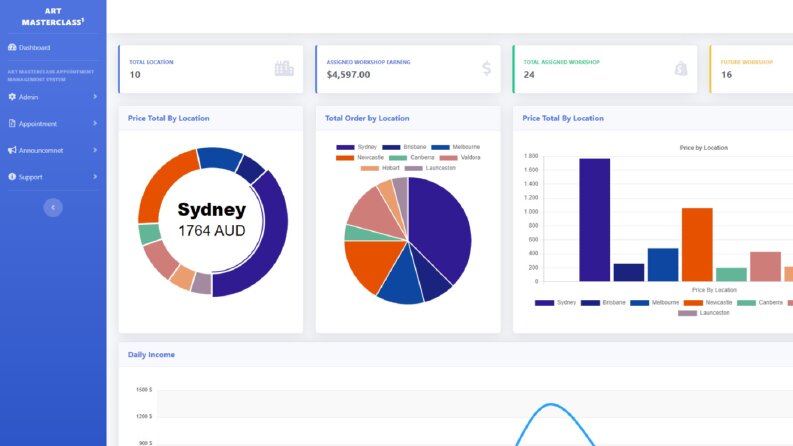
Task: Click the 'Total Assigned Workshop' value 24
Action: pos(529,74)
